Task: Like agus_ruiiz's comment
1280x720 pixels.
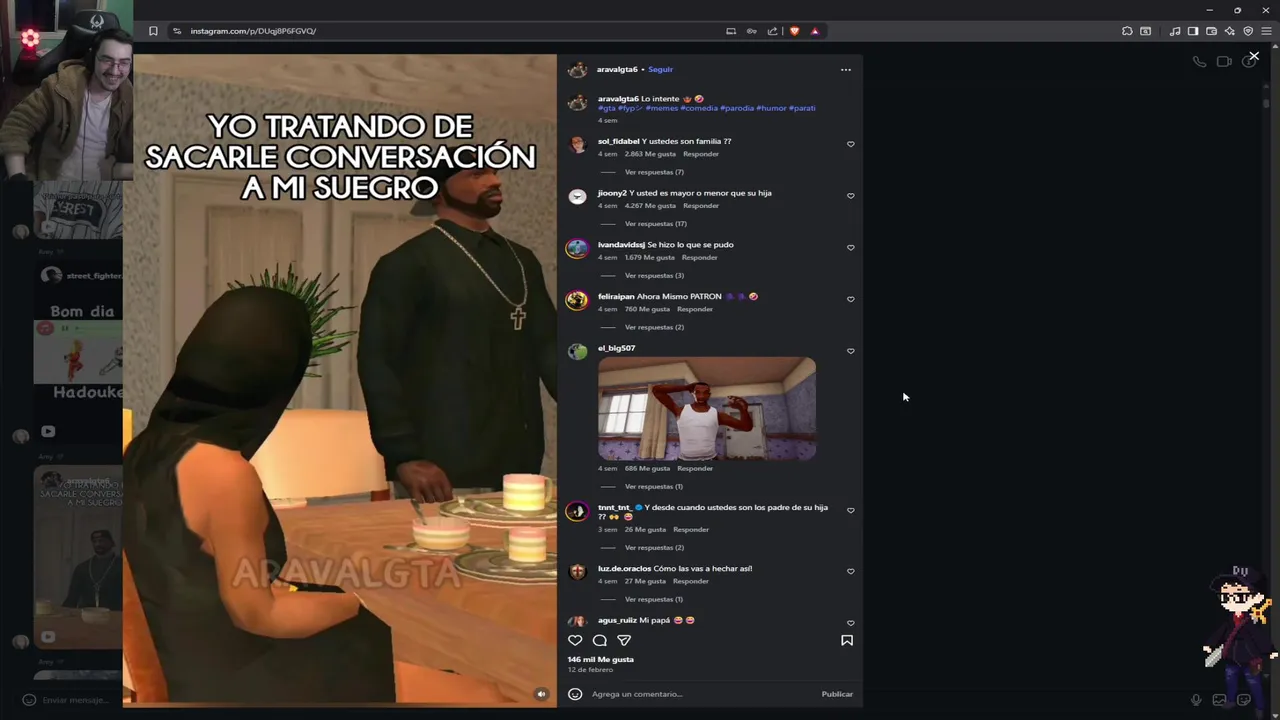Action: pyautogui.click(x=851, y=623)
